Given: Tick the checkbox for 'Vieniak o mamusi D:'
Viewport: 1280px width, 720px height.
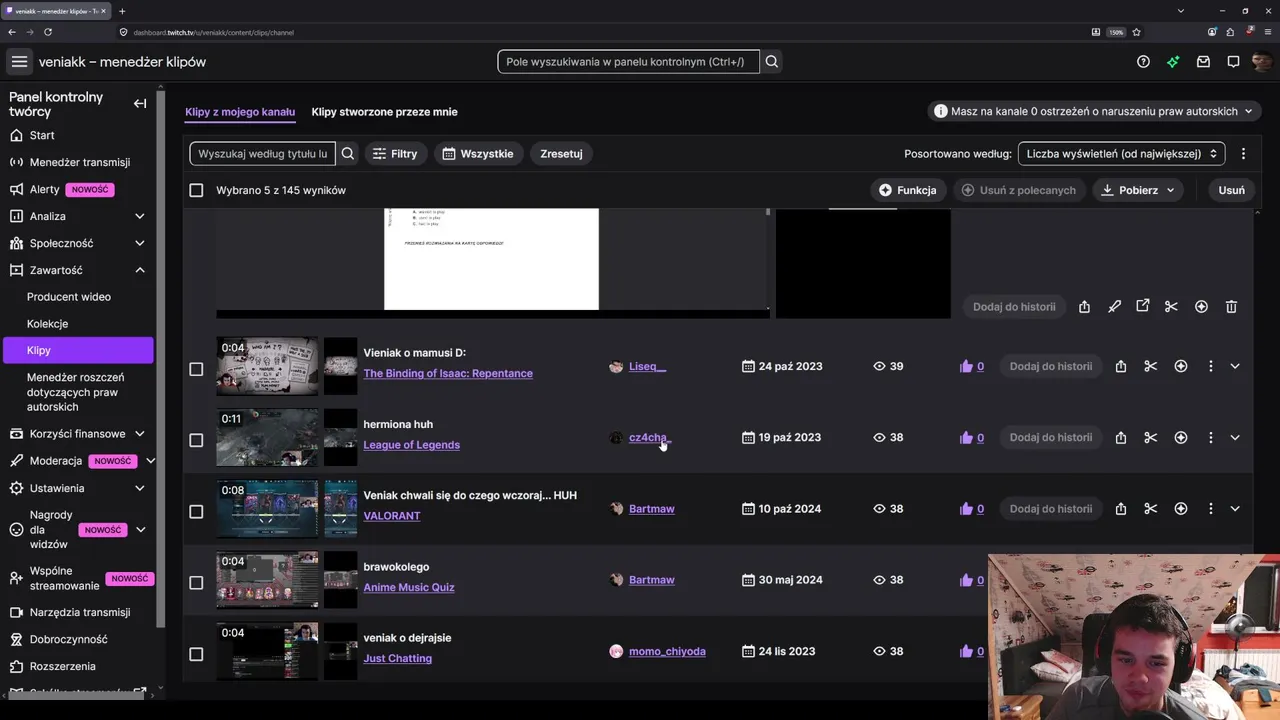Looking at the screenshot, I should click(x=196, y=369).
